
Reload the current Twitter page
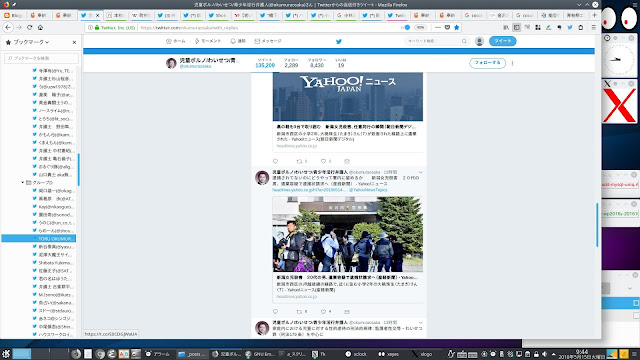[29, 27]
